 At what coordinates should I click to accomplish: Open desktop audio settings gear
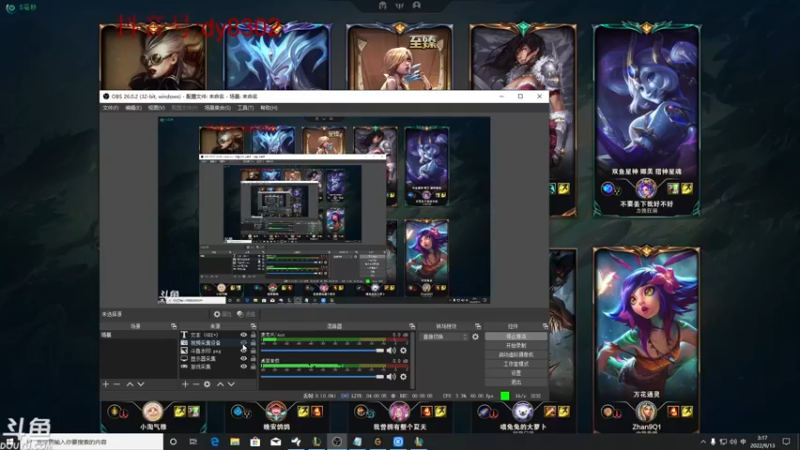coord(404,377)
